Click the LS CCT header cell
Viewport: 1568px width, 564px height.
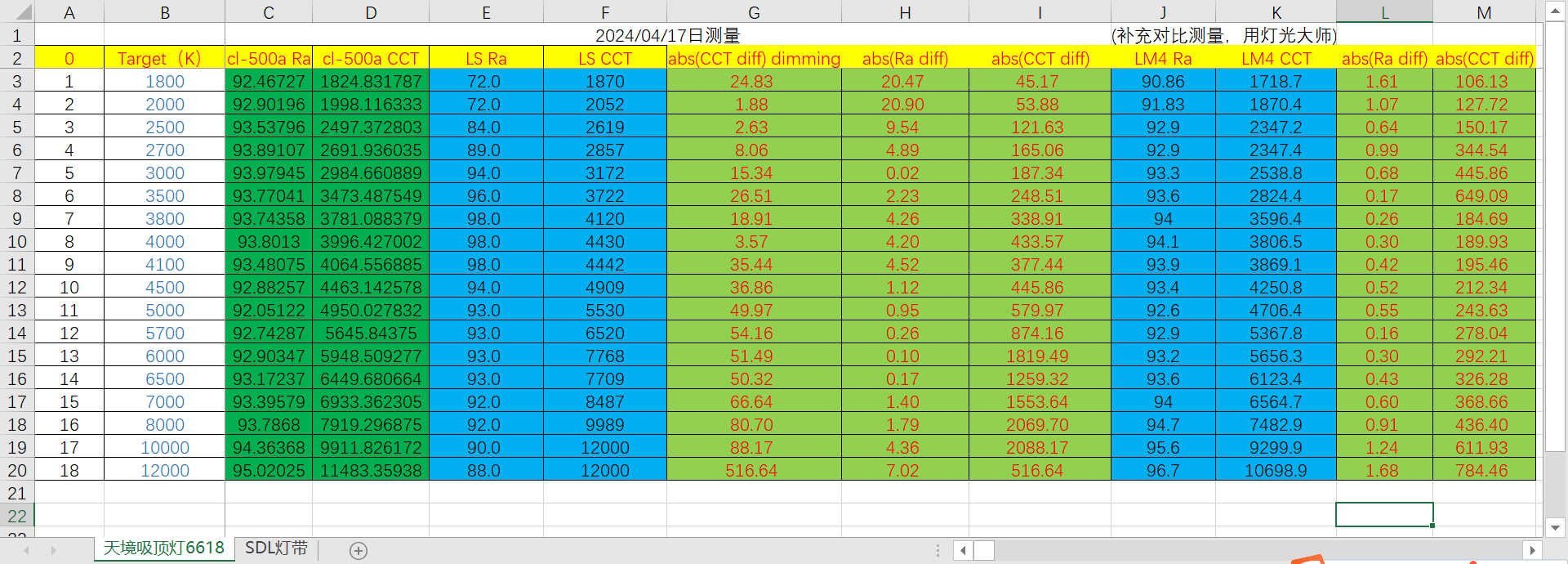click(x=605, y=58)
